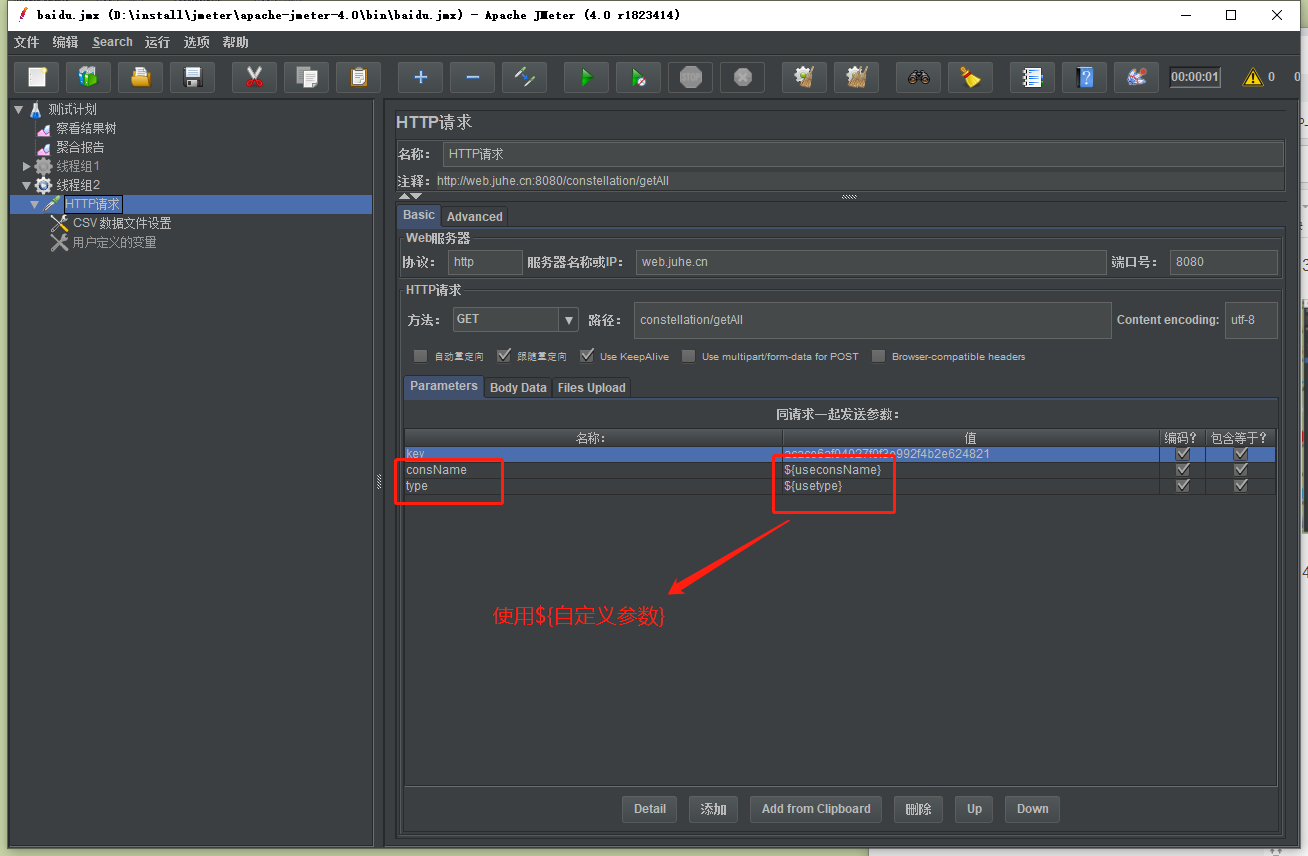Clear all results with double broom icon
1308x856 pixels.
point(857,77)
